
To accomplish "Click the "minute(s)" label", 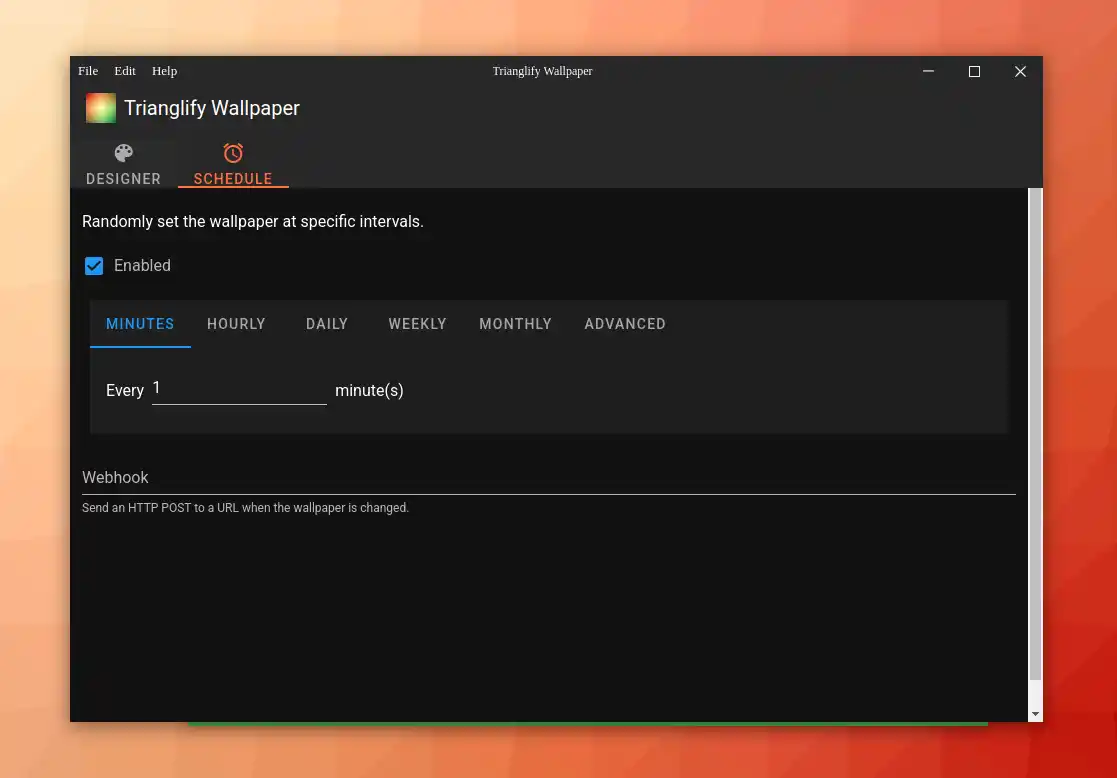I will (370, 390).
